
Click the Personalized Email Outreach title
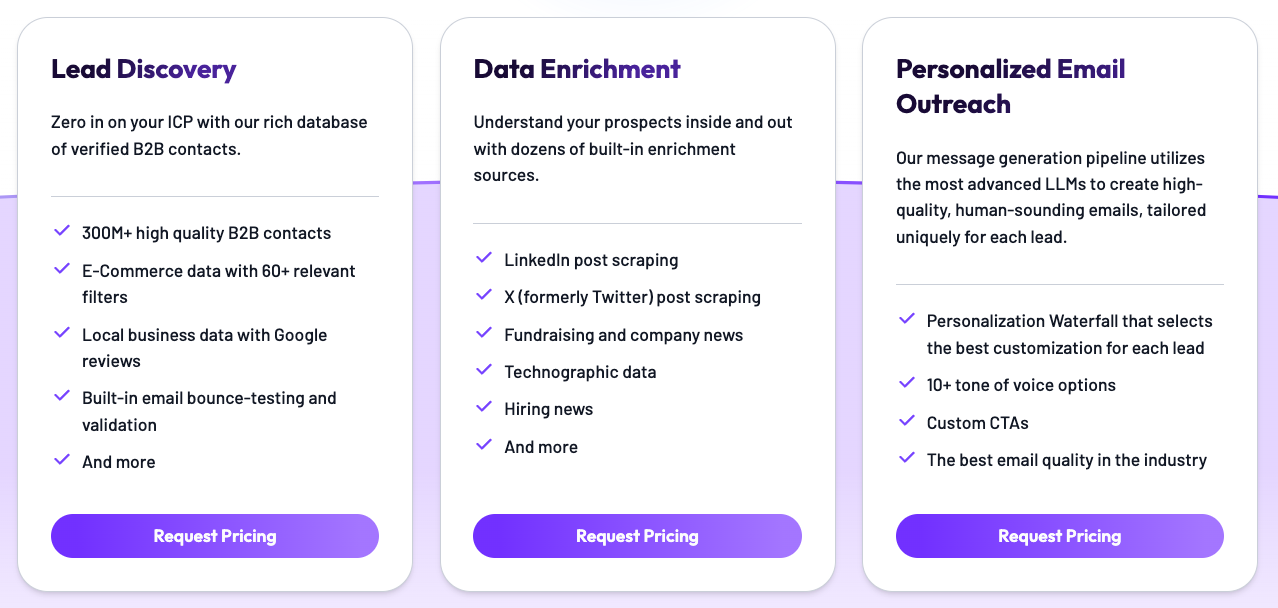point(1010,86)
